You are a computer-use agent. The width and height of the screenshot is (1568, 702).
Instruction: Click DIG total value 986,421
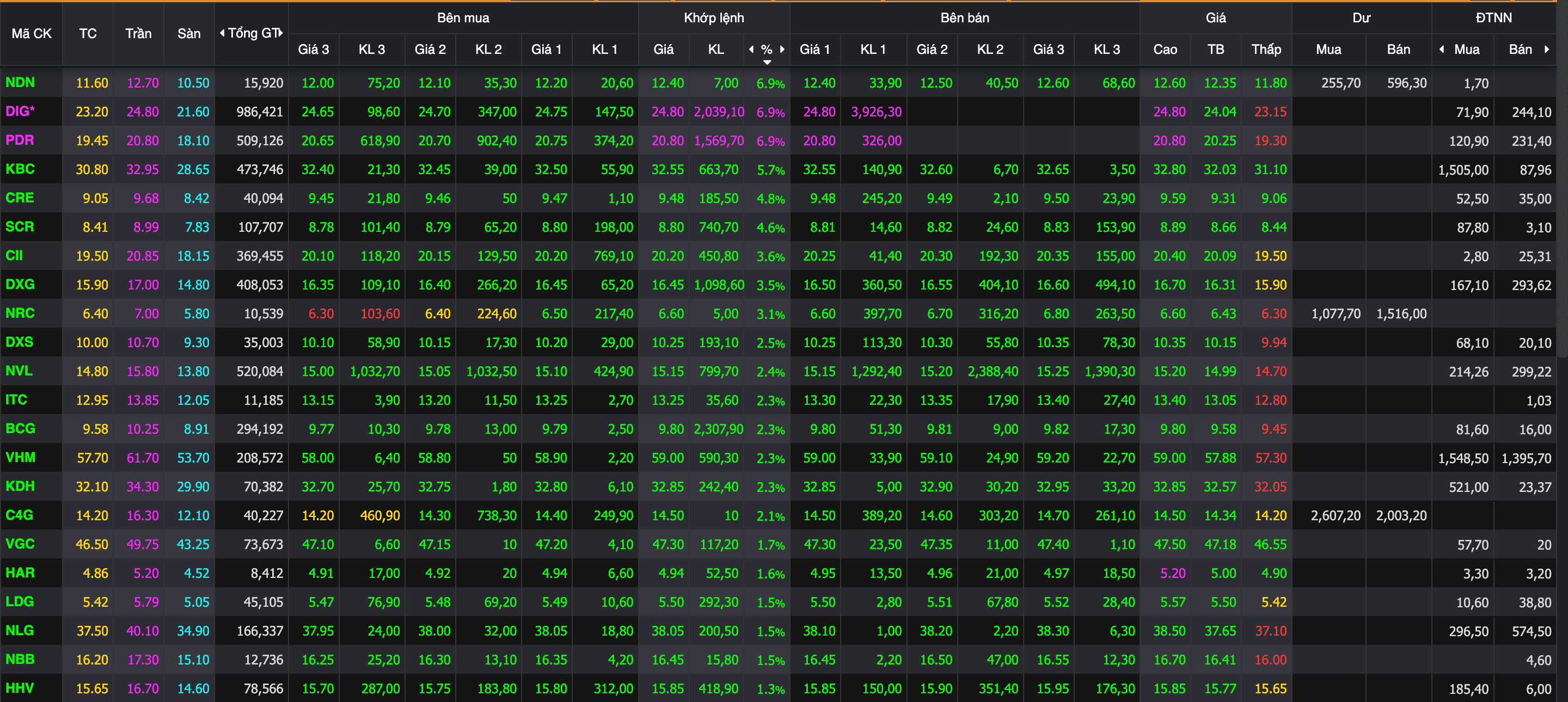point(260,112)
